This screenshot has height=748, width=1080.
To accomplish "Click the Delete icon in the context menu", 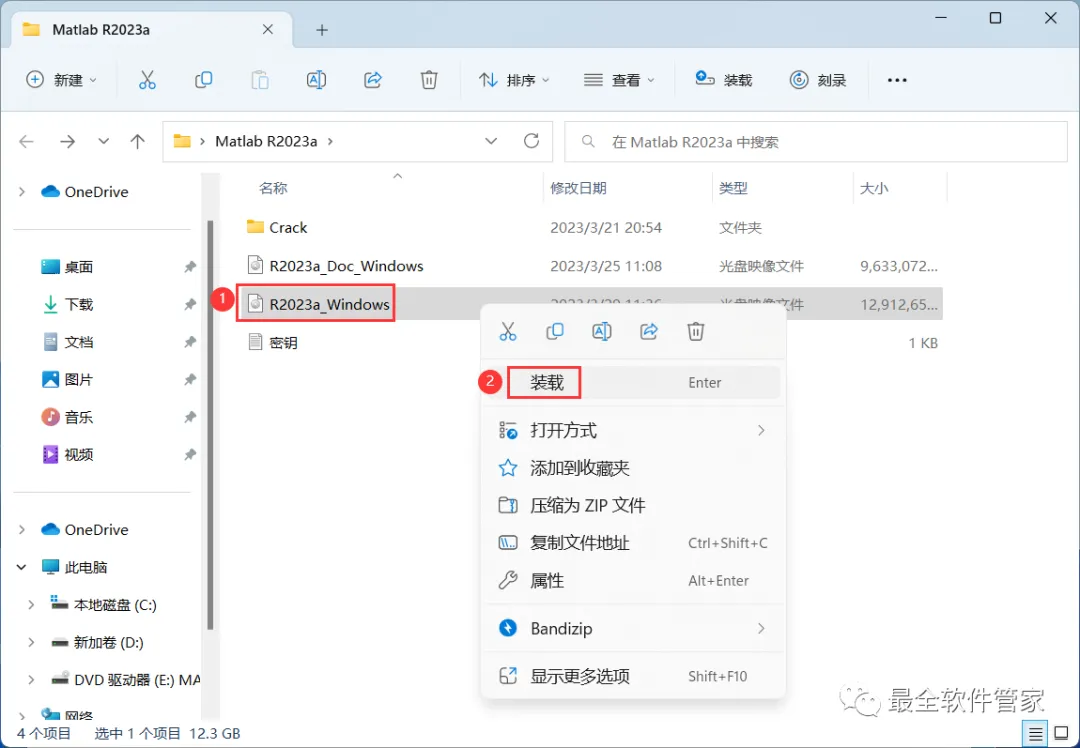I will click(696, 332).
